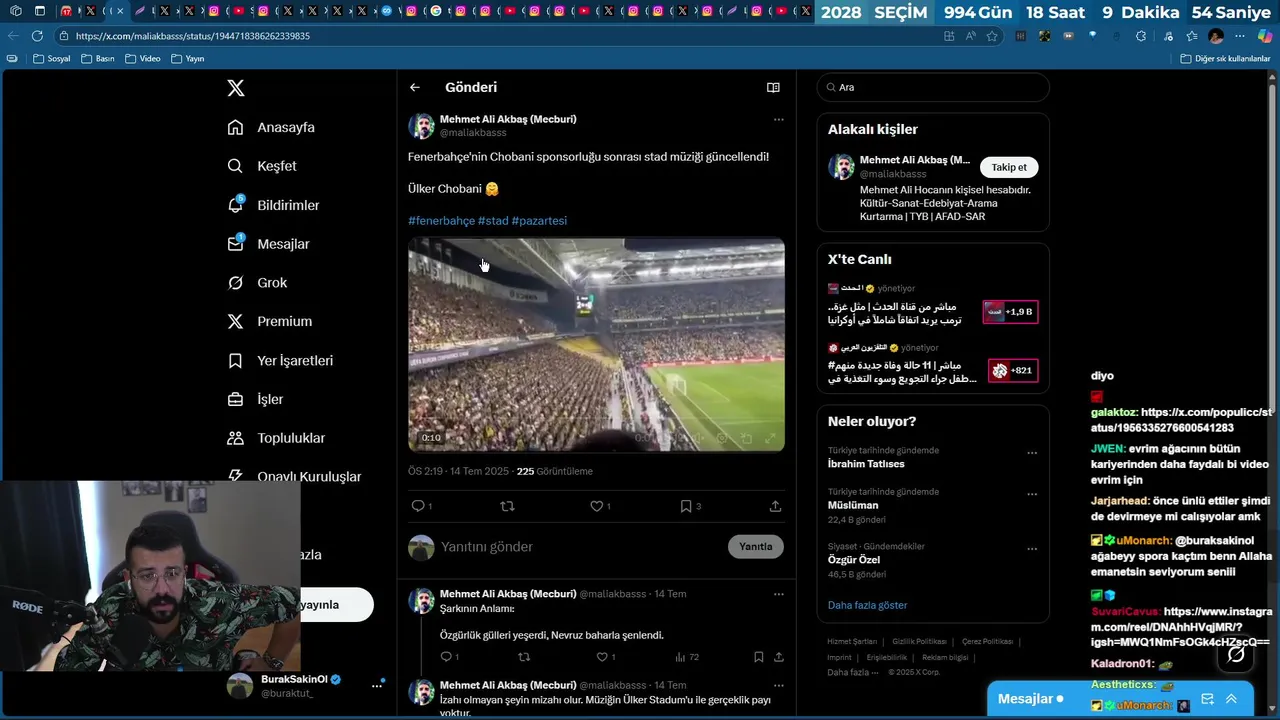Open Özgür Özel trending topic
This screenshot has width=1280, height=720.
(854, 560)
